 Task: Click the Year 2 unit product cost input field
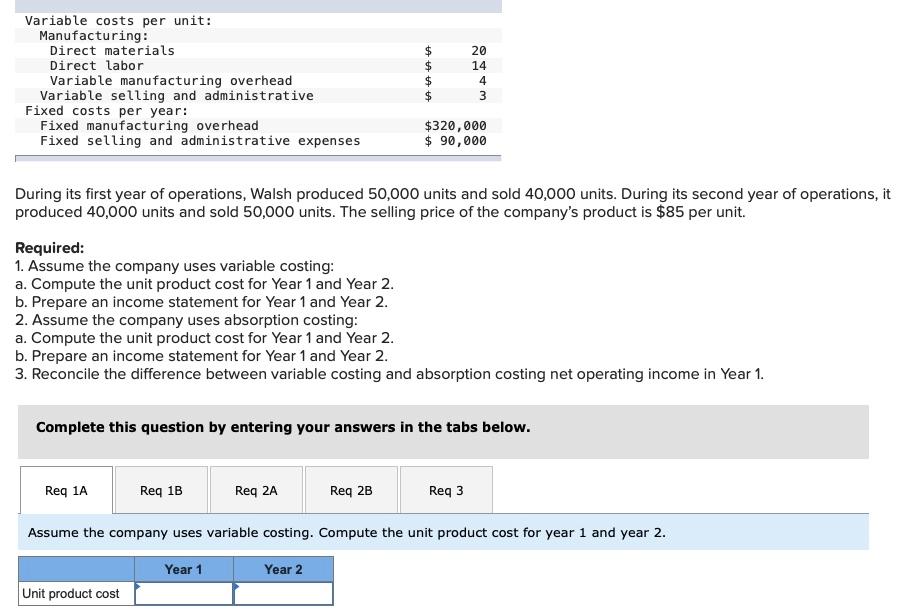point(284,593)
